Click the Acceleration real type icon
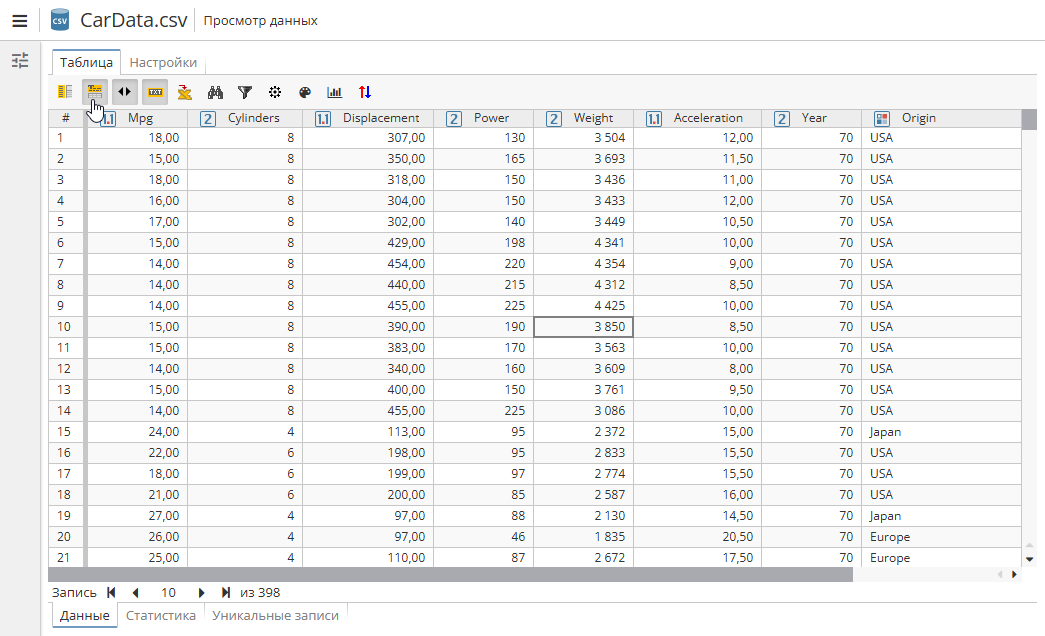 click(654, 119)
